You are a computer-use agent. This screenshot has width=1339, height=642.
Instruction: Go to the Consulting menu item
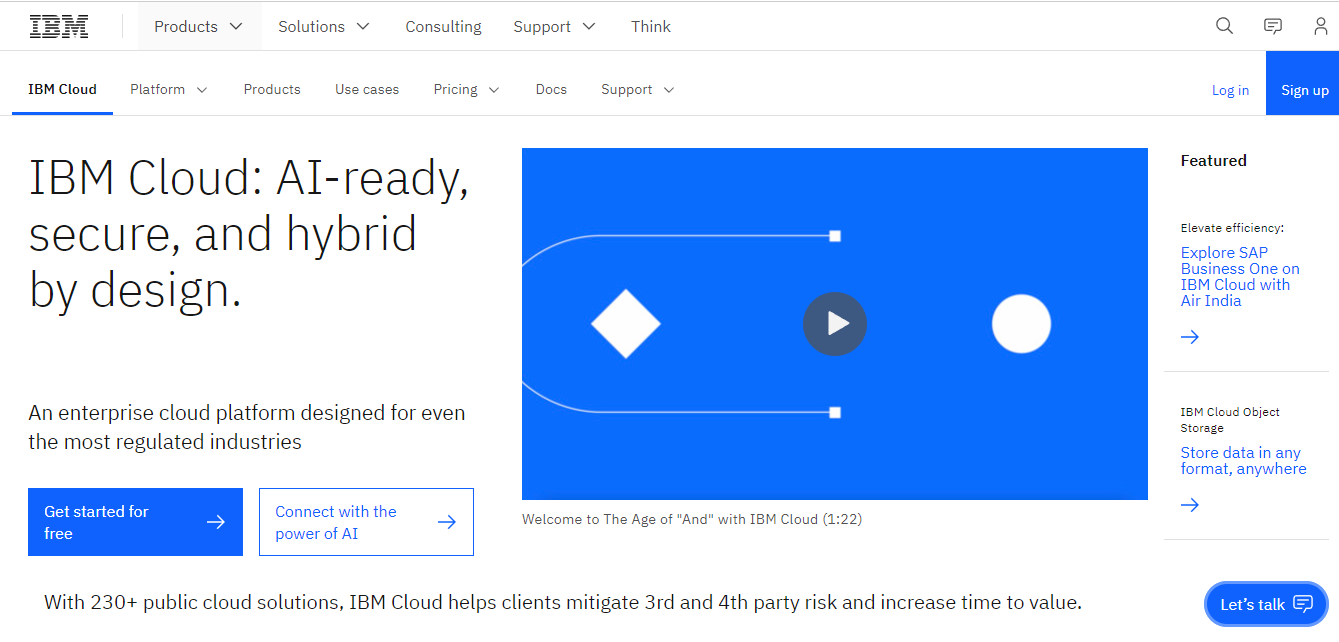[x=443, y=27]
